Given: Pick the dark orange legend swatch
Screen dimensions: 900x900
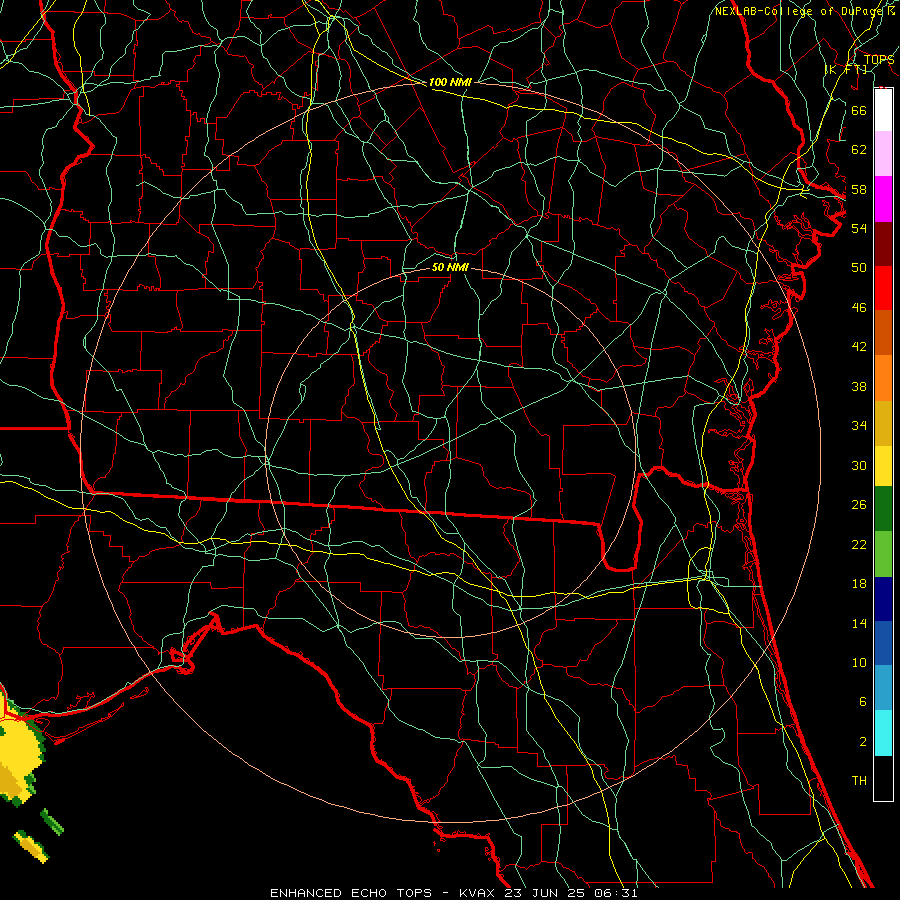Looking at the screenshot, I should 883,332.
